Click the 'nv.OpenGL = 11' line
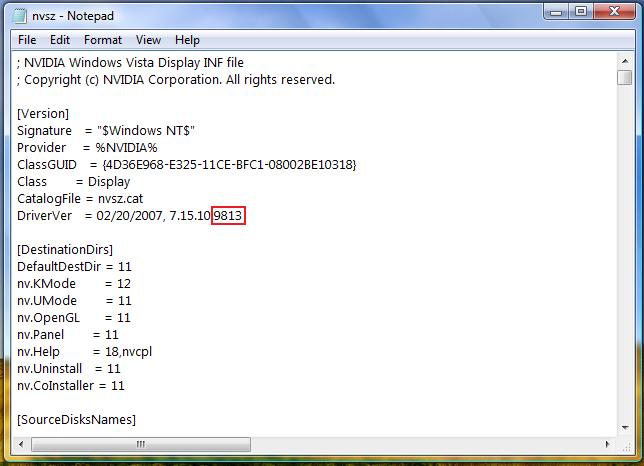 [74, 318]
